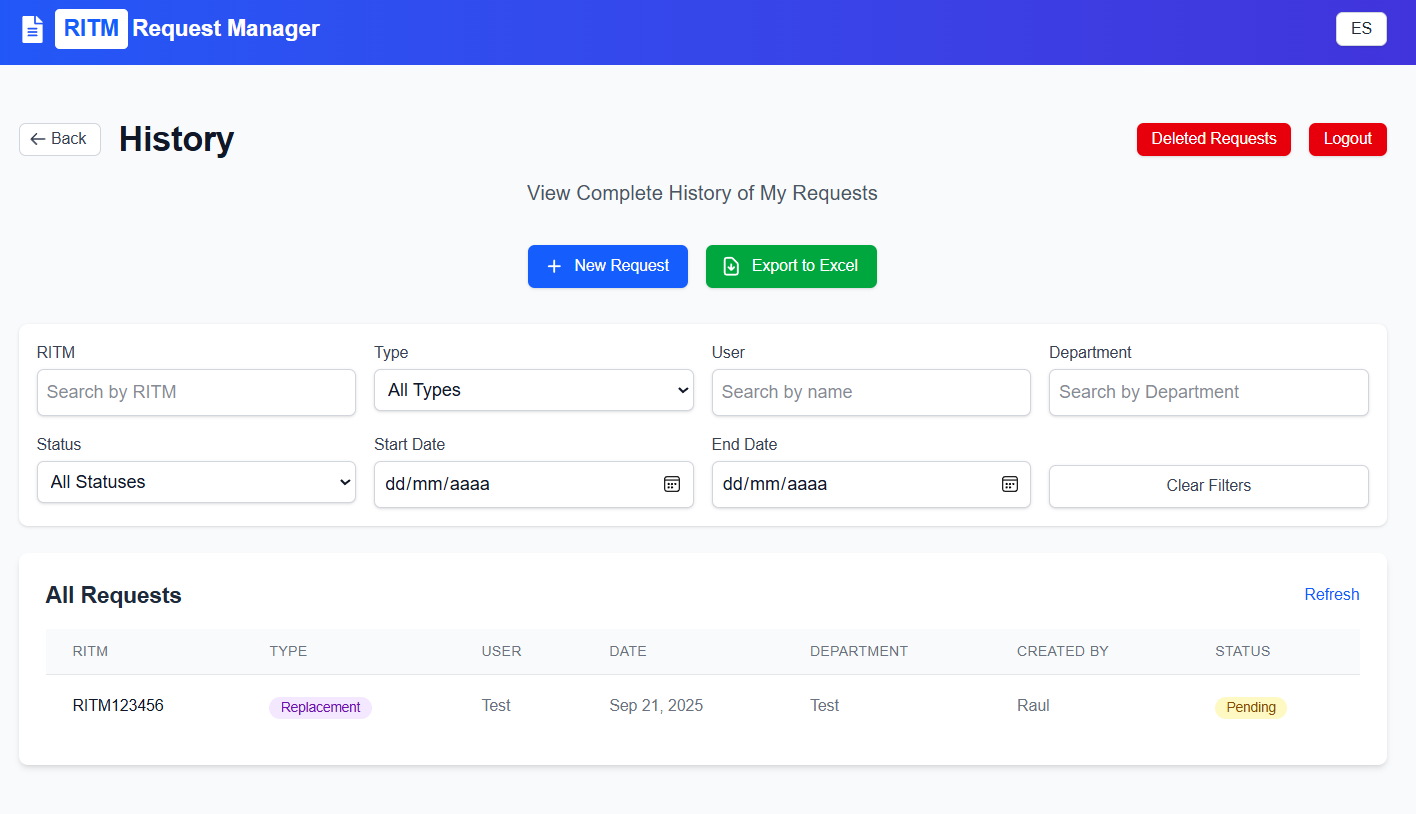Click the Raul created-by cell

[1033, 706]
